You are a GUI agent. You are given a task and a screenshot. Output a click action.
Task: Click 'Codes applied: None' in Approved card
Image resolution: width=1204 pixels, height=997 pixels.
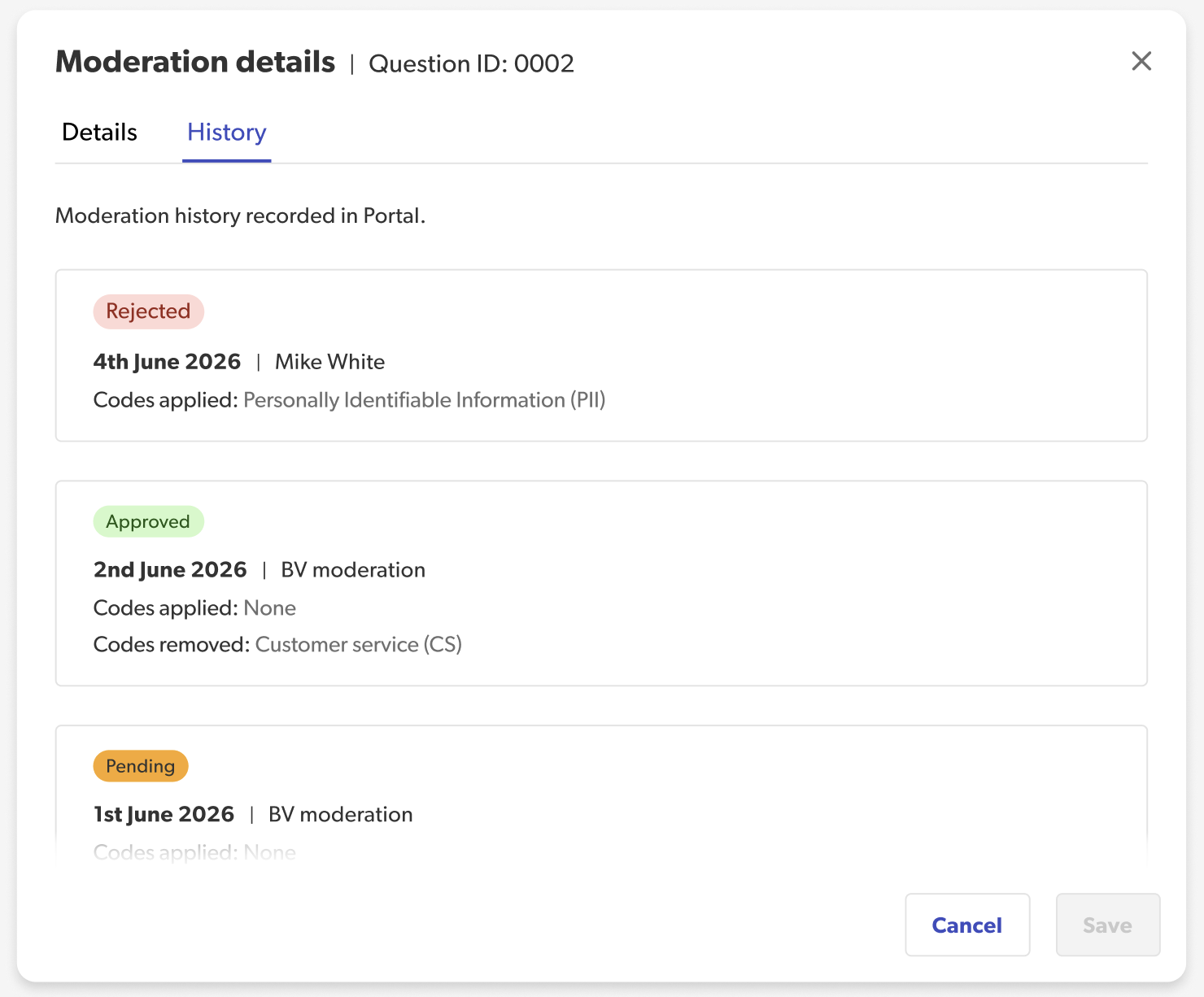pyautogui.click(x=195, y=608)
